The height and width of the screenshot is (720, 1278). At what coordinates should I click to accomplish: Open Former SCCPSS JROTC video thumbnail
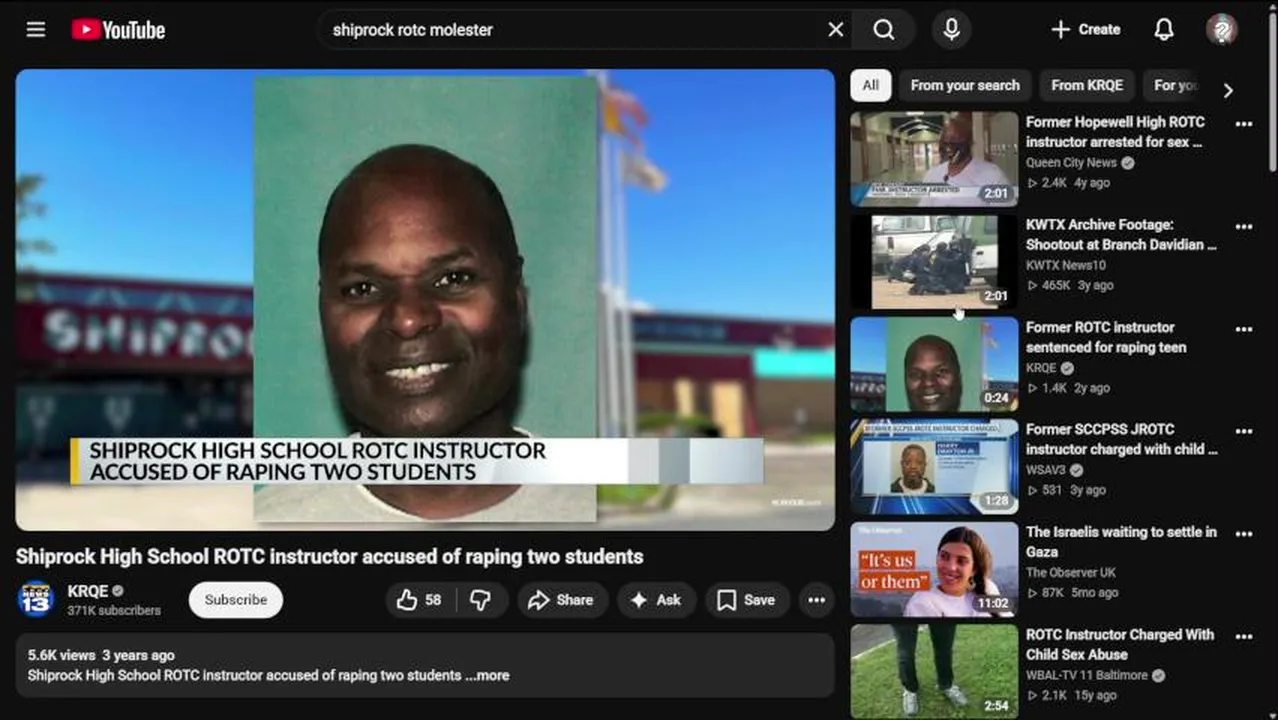(934, 467)
